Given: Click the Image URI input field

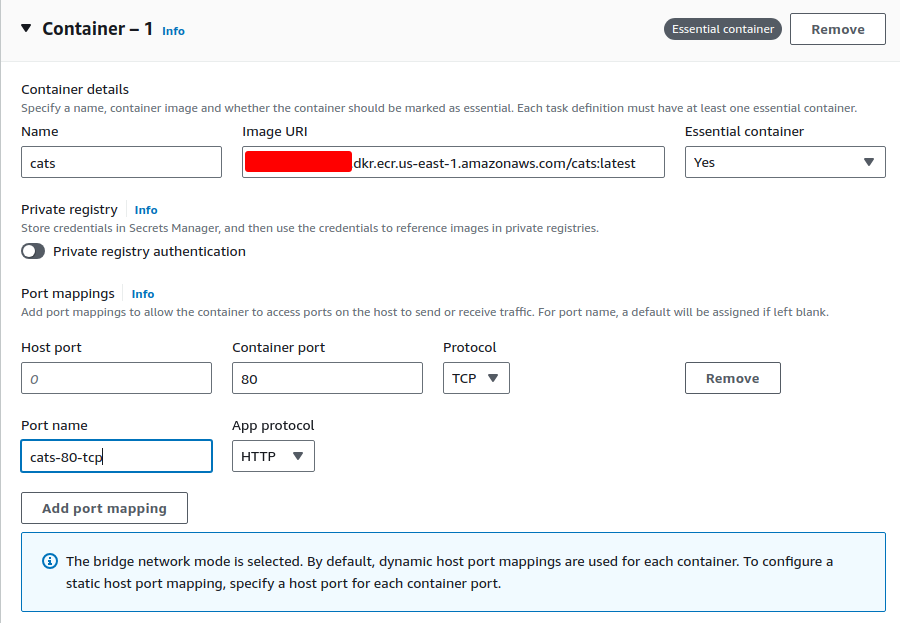Looking at the screenshot, I should tap(453, 162).
